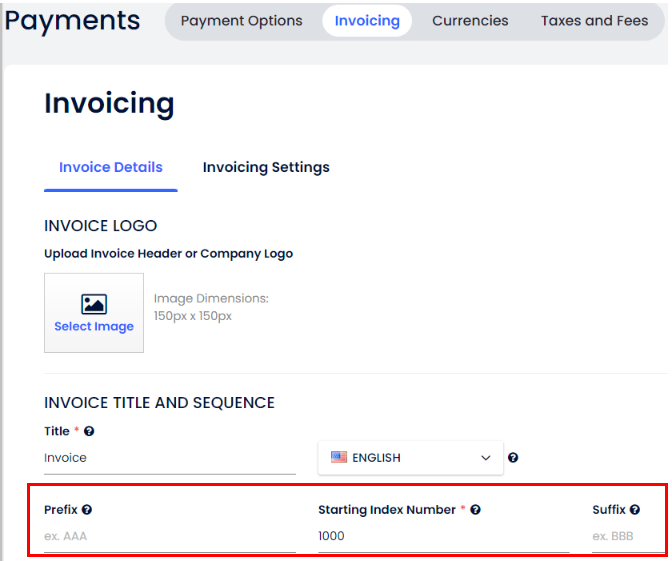
Task: Click the help icon beside language dropdown
Action: [x=513, y=458]
